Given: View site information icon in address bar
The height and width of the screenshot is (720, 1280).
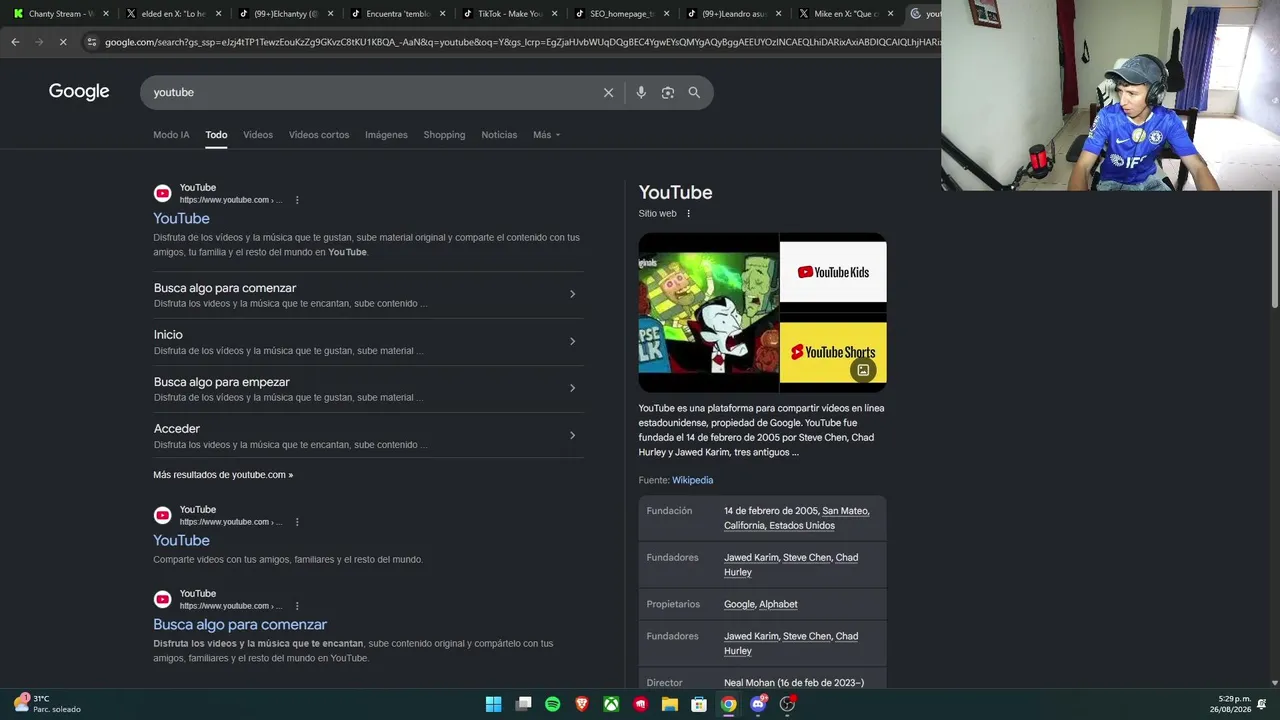Looking at the screenshot, I should (x=92, y=42).
